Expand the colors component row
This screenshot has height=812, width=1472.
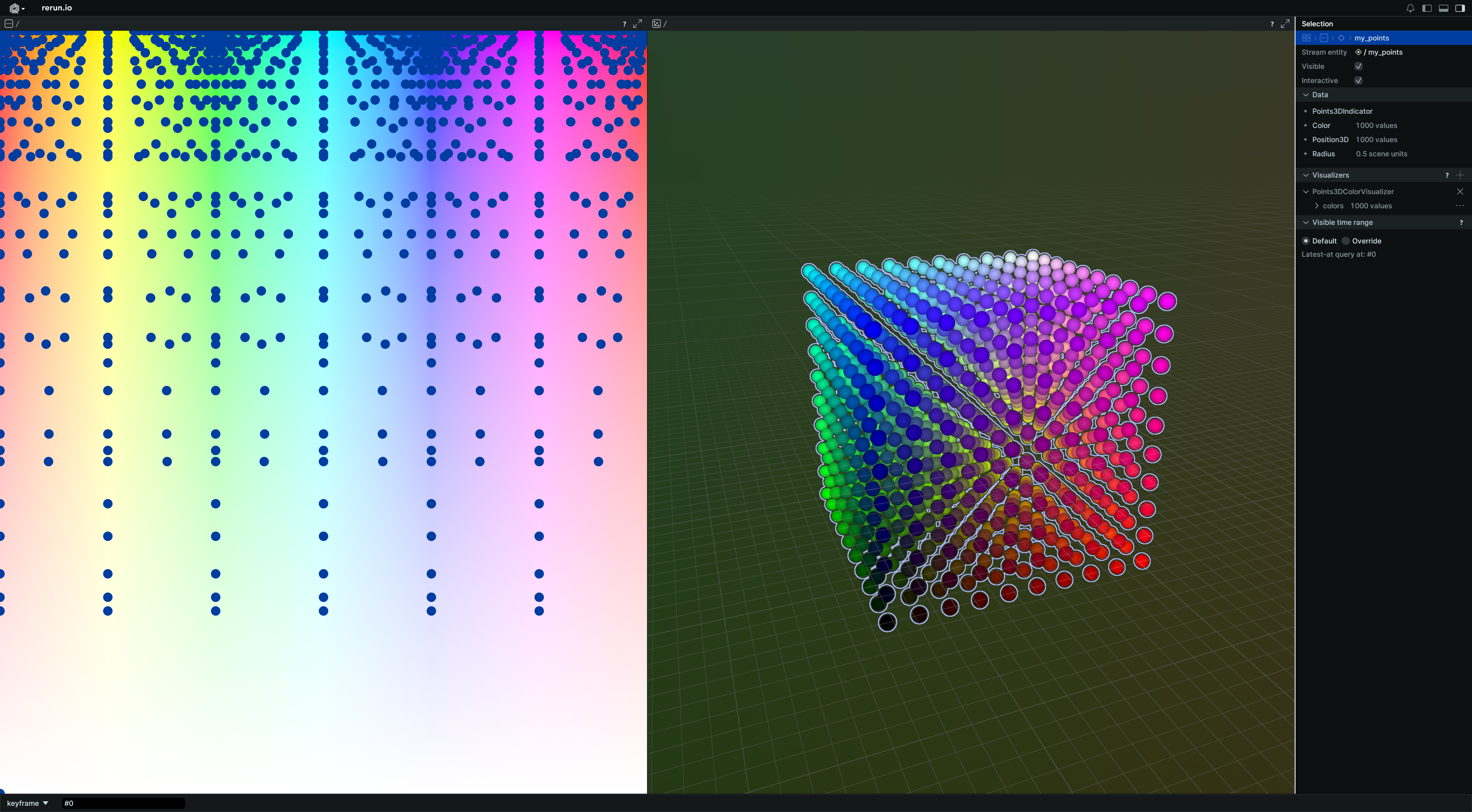(1317, 206)
